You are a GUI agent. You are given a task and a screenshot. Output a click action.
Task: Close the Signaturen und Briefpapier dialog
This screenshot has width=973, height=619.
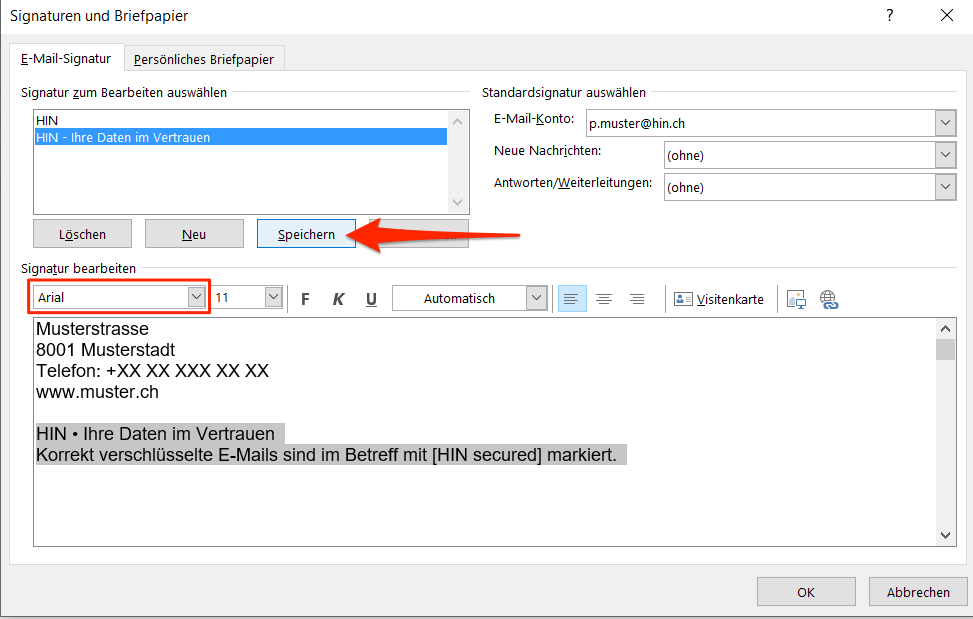pos(946,16)
